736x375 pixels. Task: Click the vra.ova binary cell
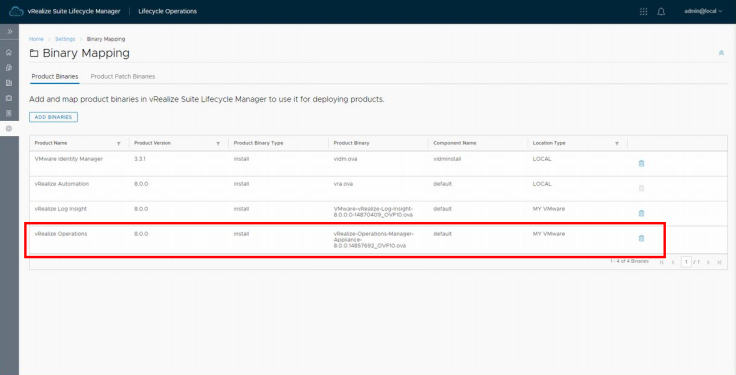pyautogui.click(x=343, y=184)
